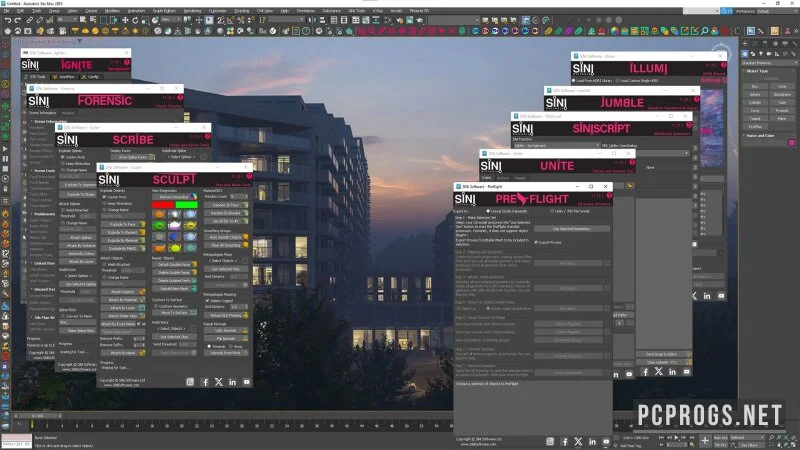800x450 pixels.
Task: Collapse the Object Type rollout
Action: click(x=758, y=71)
